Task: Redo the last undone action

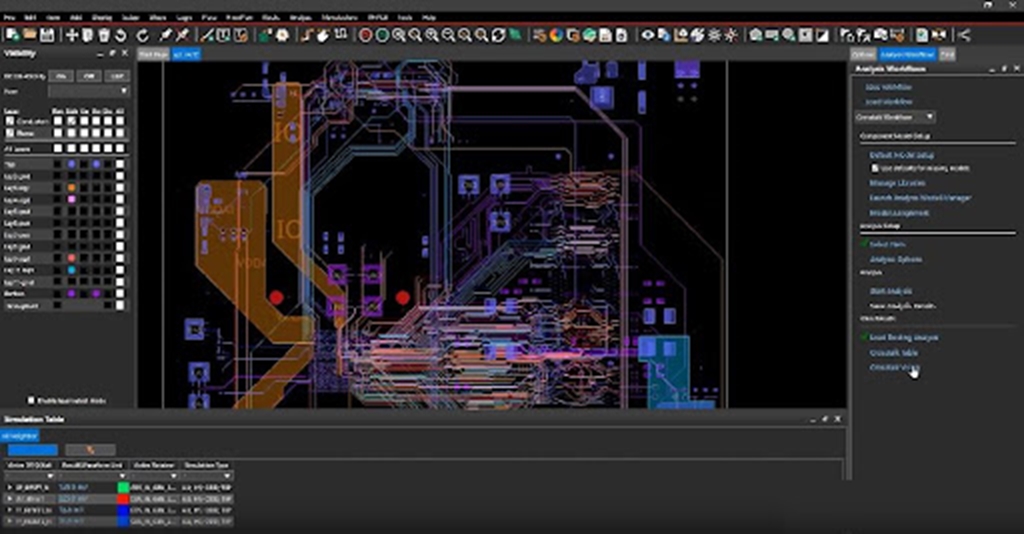Action: pos(142,35)
